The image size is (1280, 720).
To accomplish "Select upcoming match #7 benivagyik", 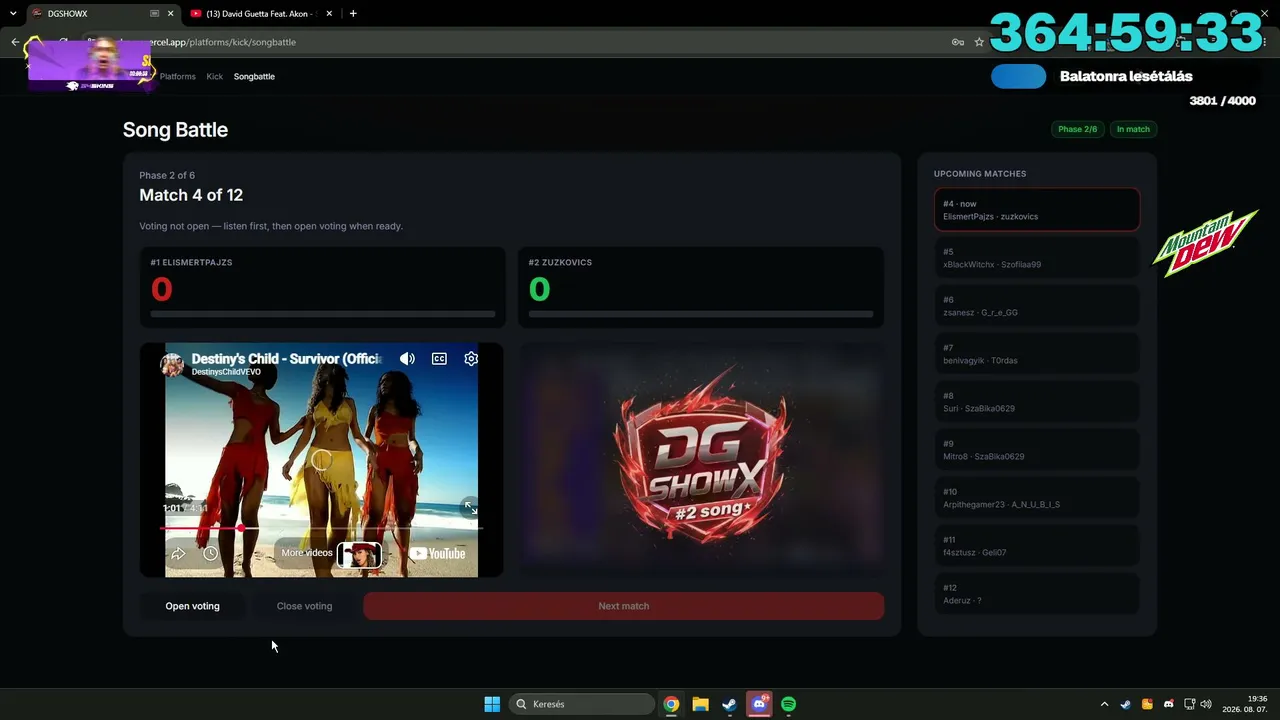I will 1037,354.
